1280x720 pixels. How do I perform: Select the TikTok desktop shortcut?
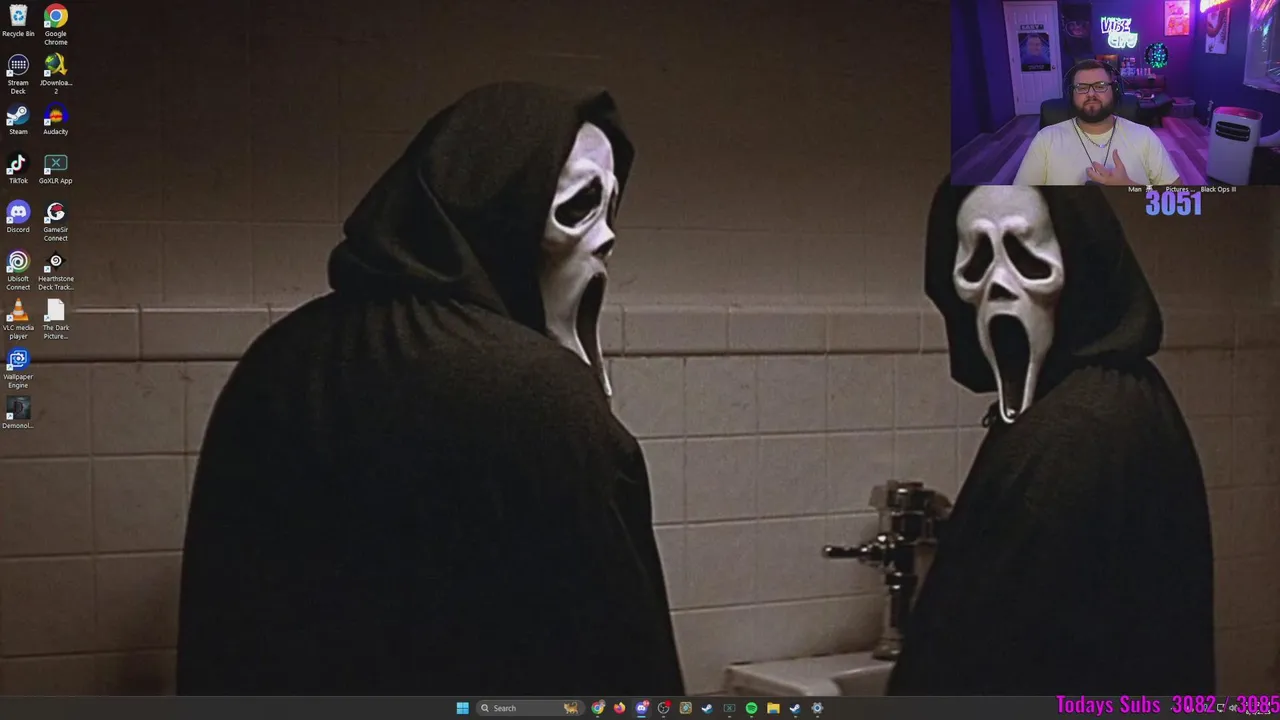[18, 168]
